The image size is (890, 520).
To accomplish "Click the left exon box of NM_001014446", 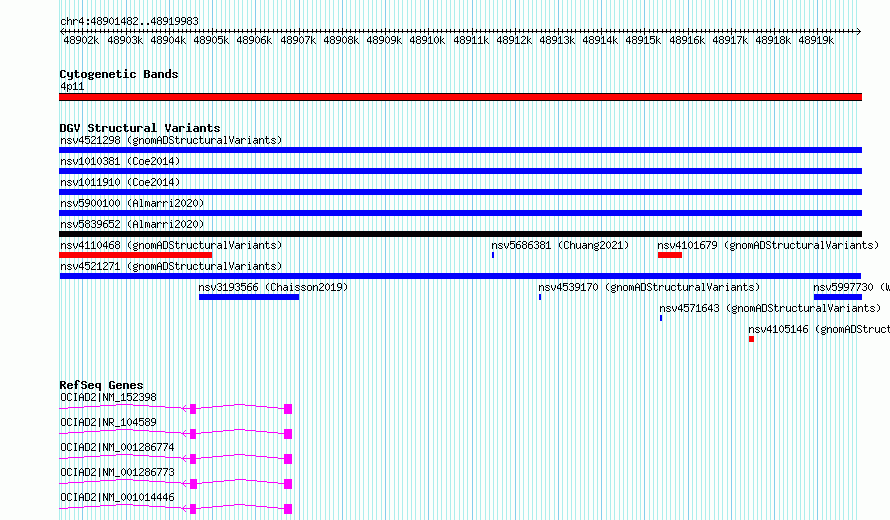I will [x=193, y=509].
